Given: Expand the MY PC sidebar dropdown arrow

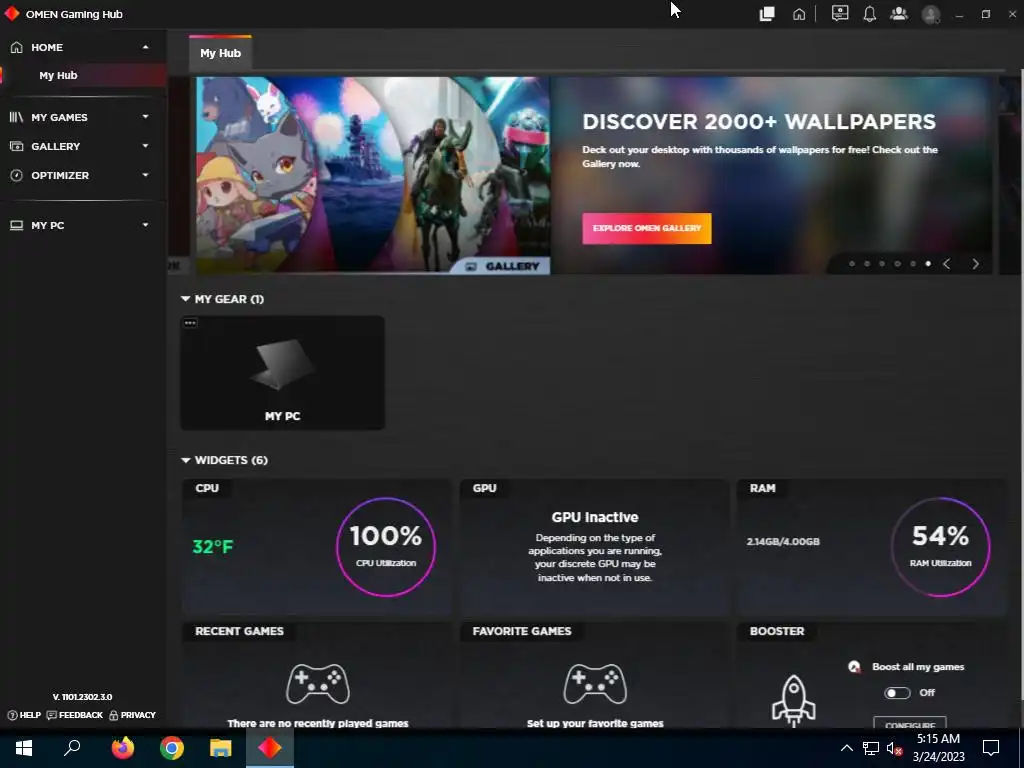Looking at the screenshot, I should pos(145,225).
